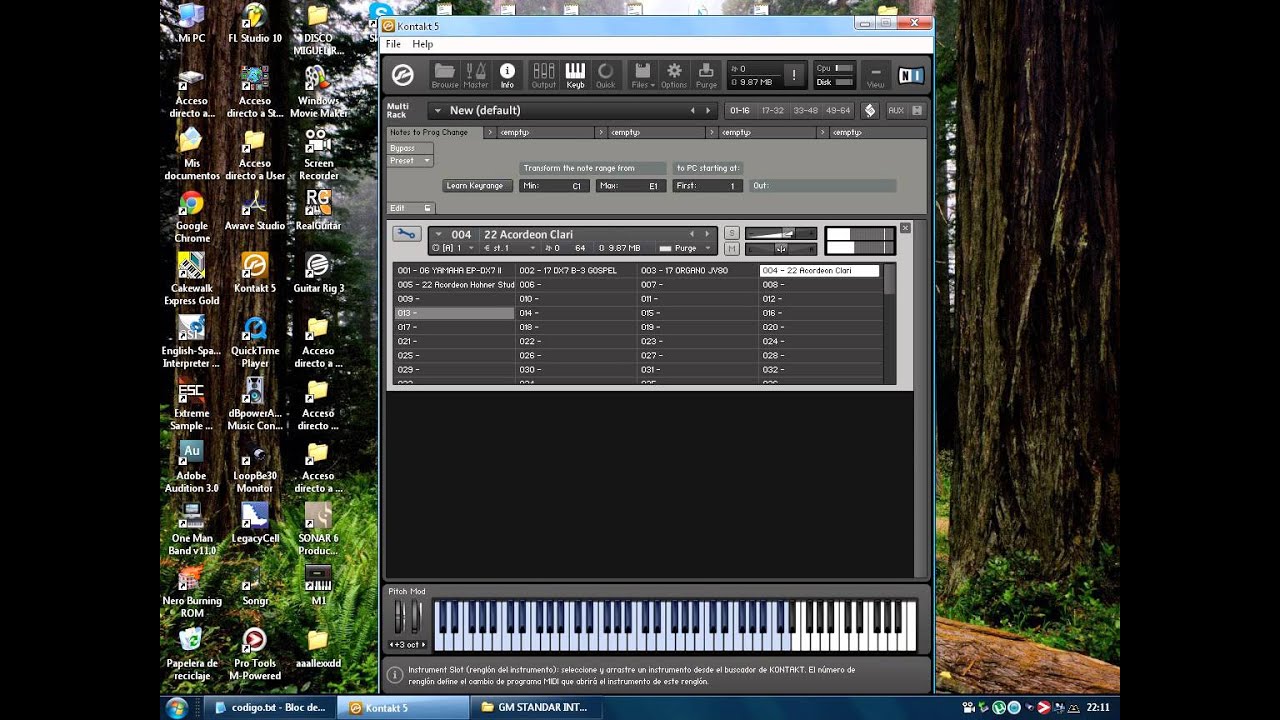Open GM STANDAR INT taskbar folder window
Viewport: 1280px width, 720px height.
pyautogui.click(x=536, y=707)
